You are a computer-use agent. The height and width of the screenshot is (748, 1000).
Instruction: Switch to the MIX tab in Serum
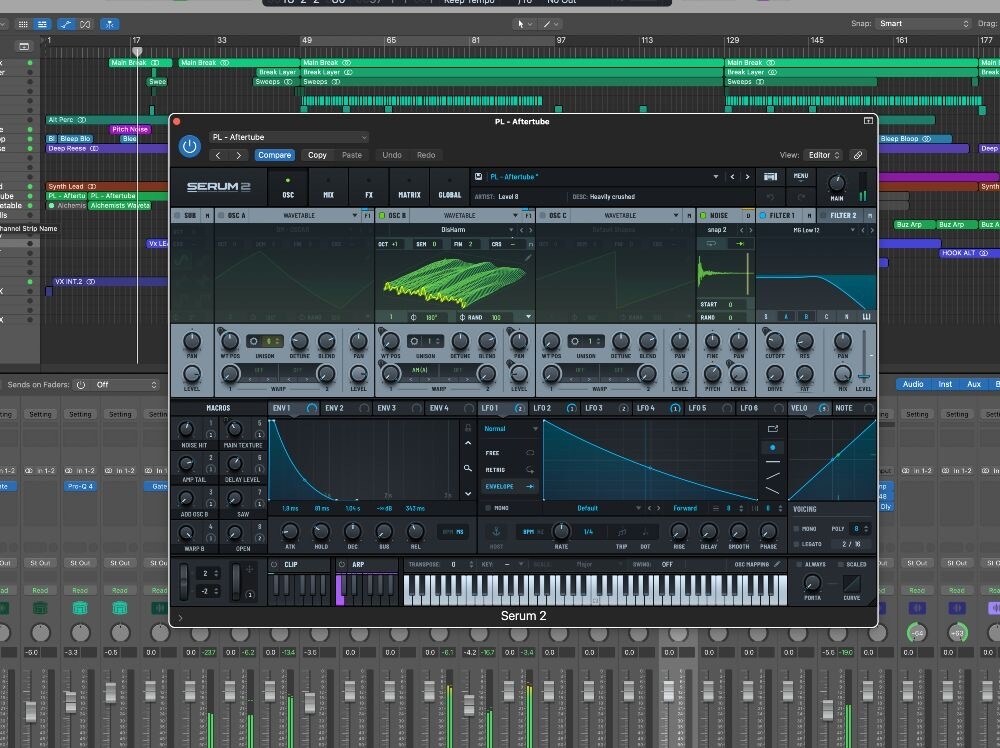(328, 187)
